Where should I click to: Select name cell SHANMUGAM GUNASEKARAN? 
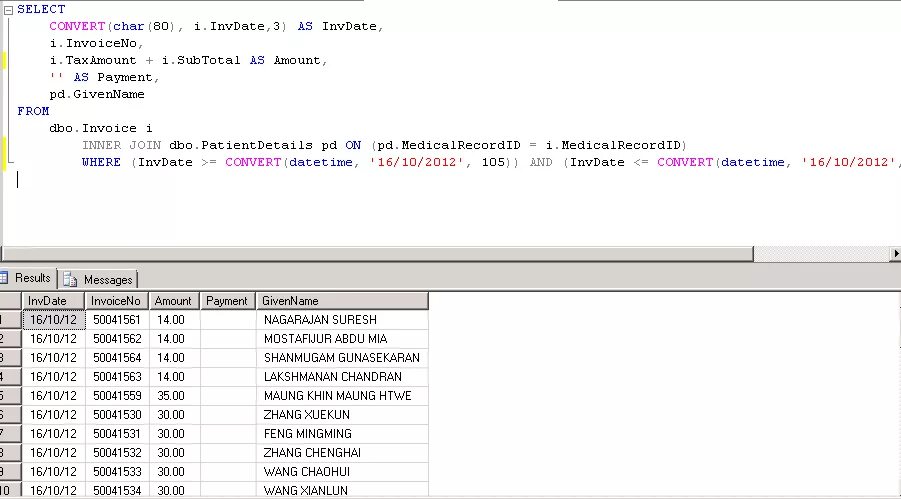tap(342, 358)
